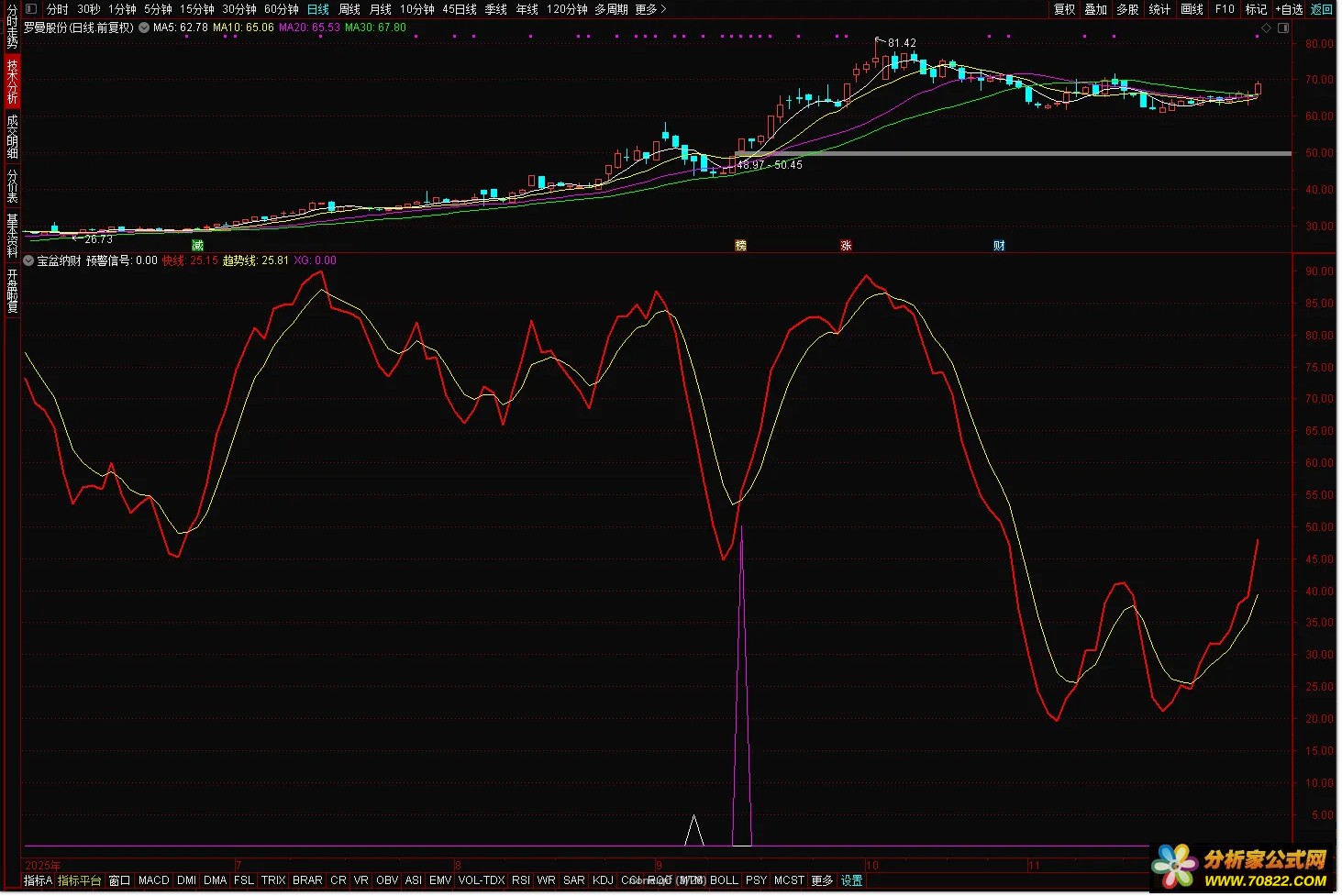
Task: Switch indicator to DMI
Action: pos(186,880)
